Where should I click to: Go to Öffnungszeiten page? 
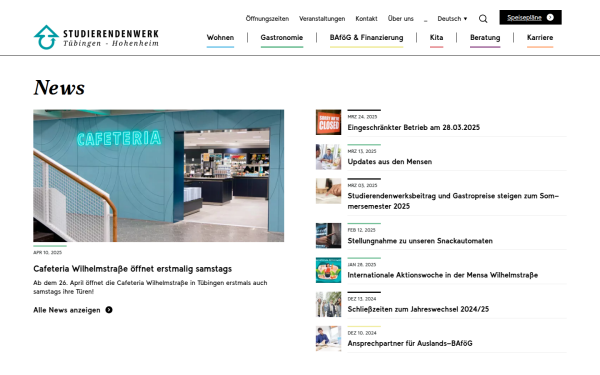(x=267, y=18)
